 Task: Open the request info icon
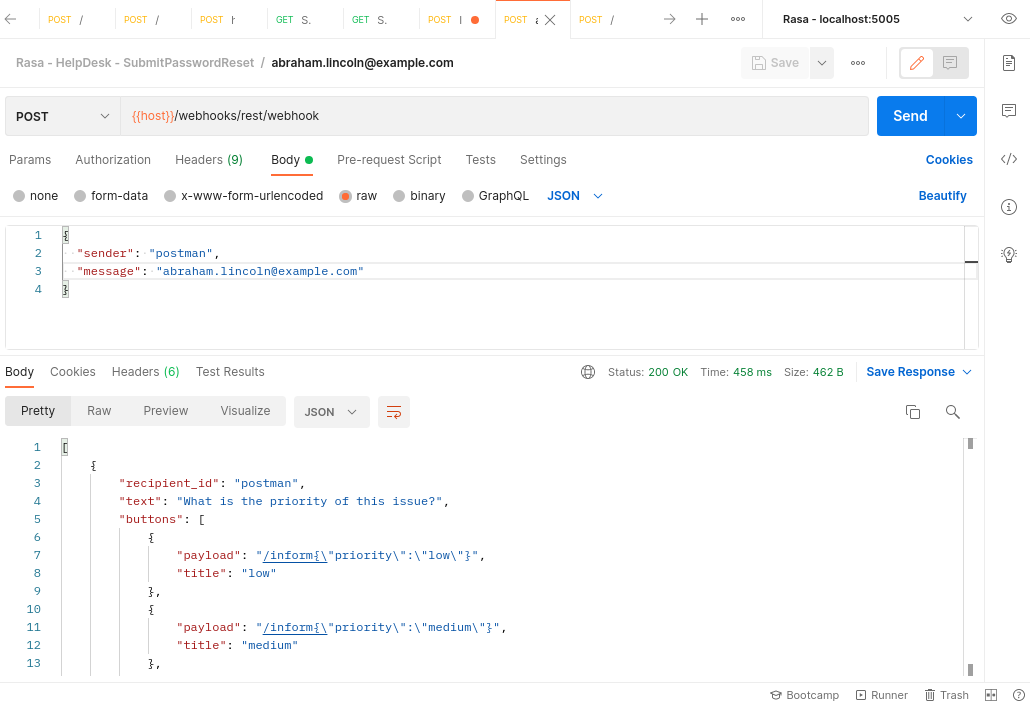[1008, 207]
